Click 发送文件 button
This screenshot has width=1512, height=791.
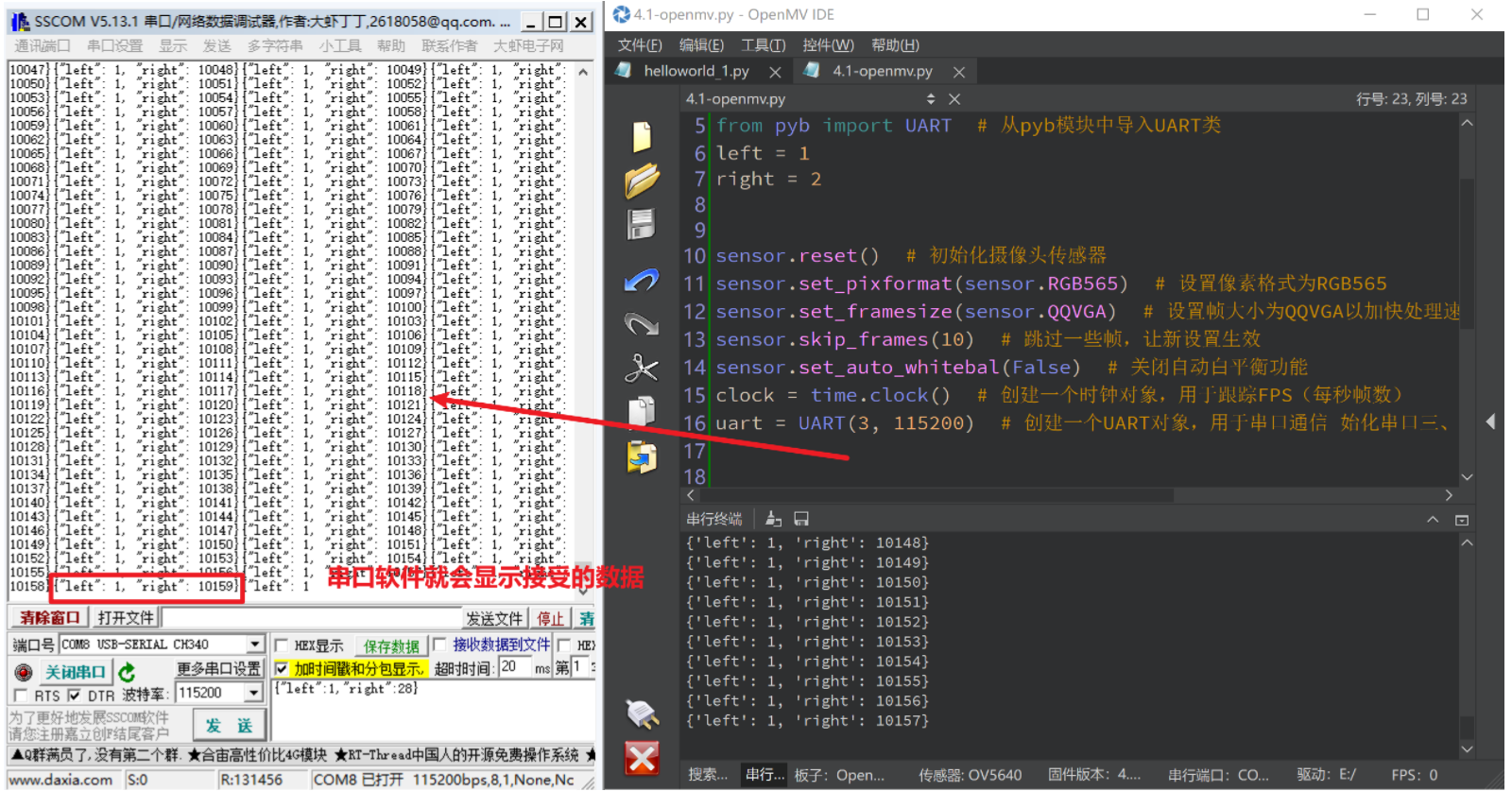(x=493, y=618)
